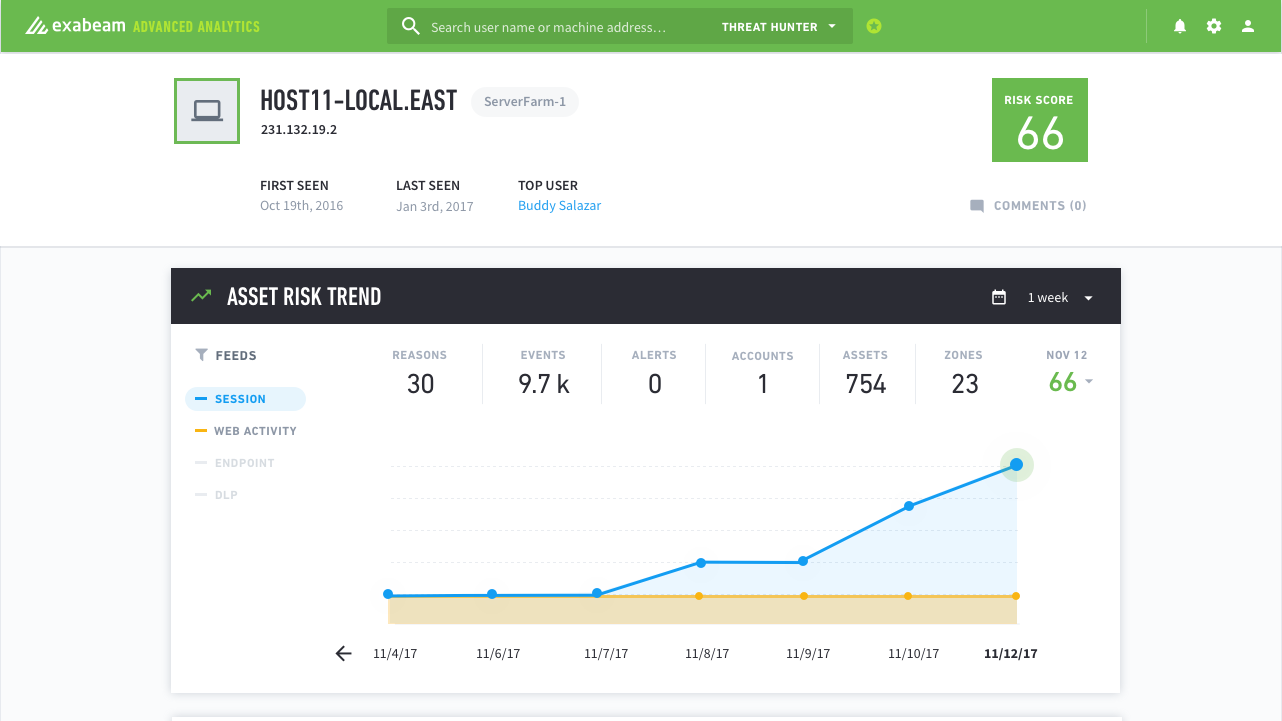1282x721 pixels.
Task: Click the 11/9/17 session data point
Action: (x=803, y=562)
